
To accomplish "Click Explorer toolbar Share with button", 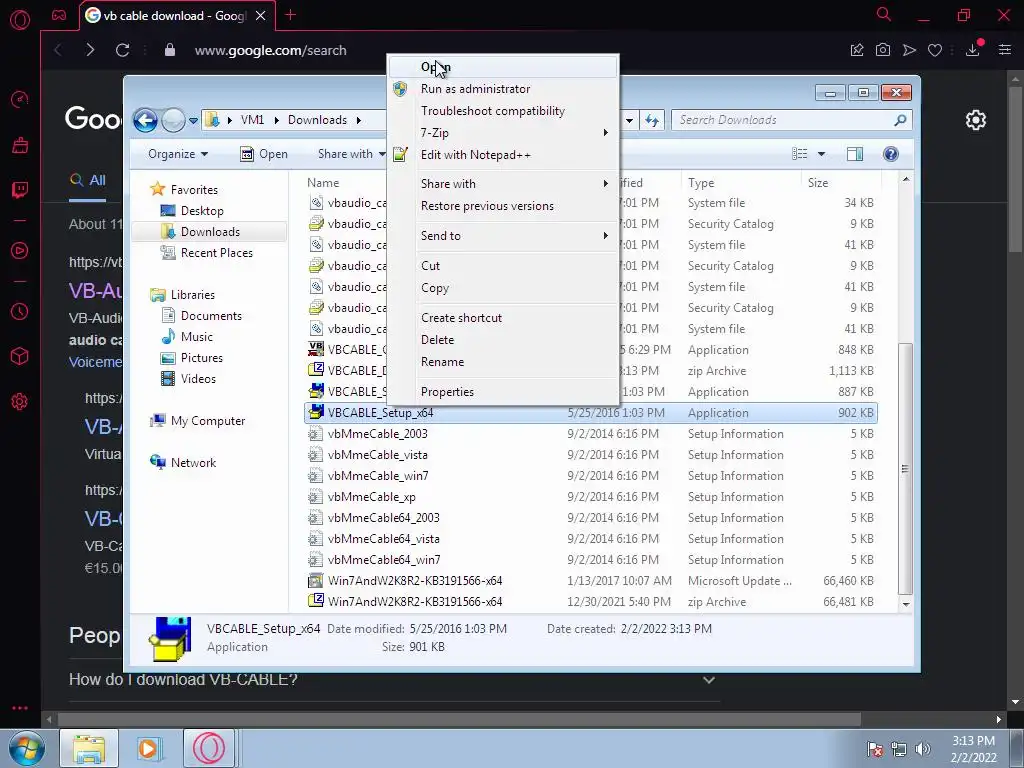I will (350, 154).
